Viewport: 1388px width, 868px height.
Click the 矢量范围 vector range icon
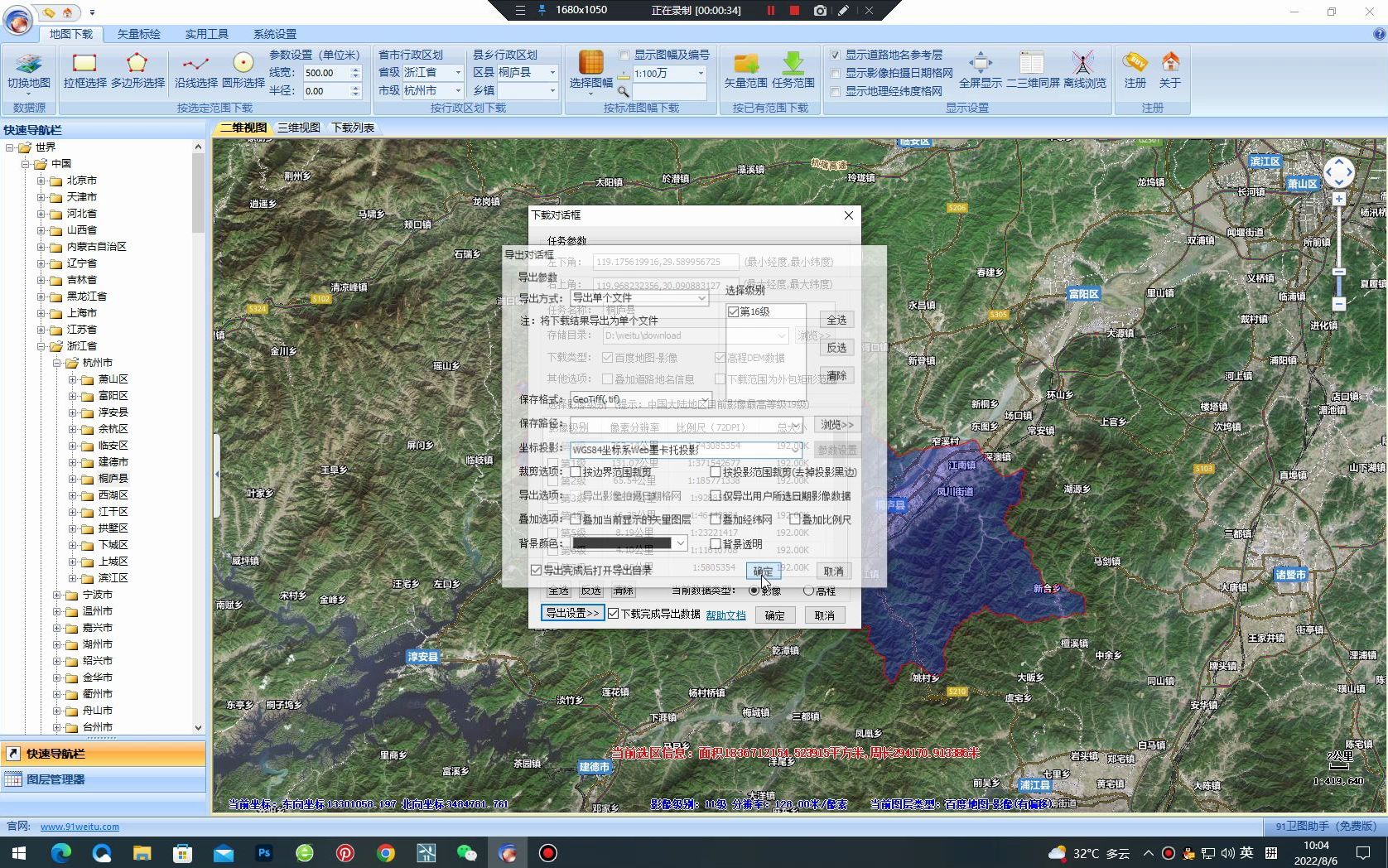coord(746,71)
